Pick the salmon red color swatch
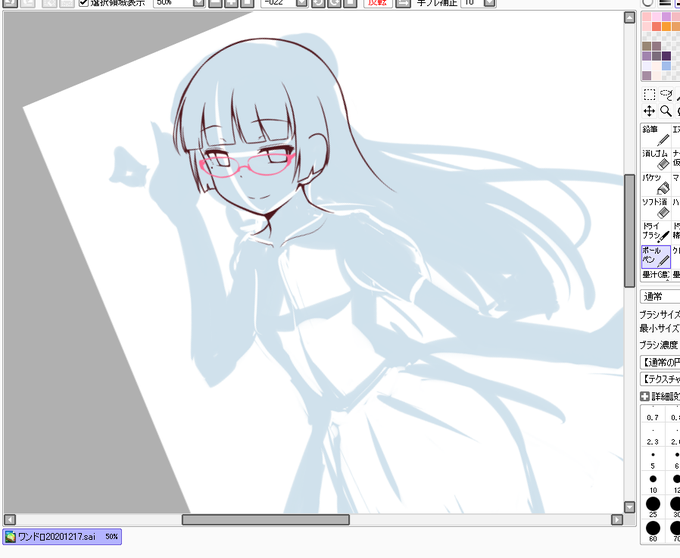680x558 pixels. (x=656, y=26)
